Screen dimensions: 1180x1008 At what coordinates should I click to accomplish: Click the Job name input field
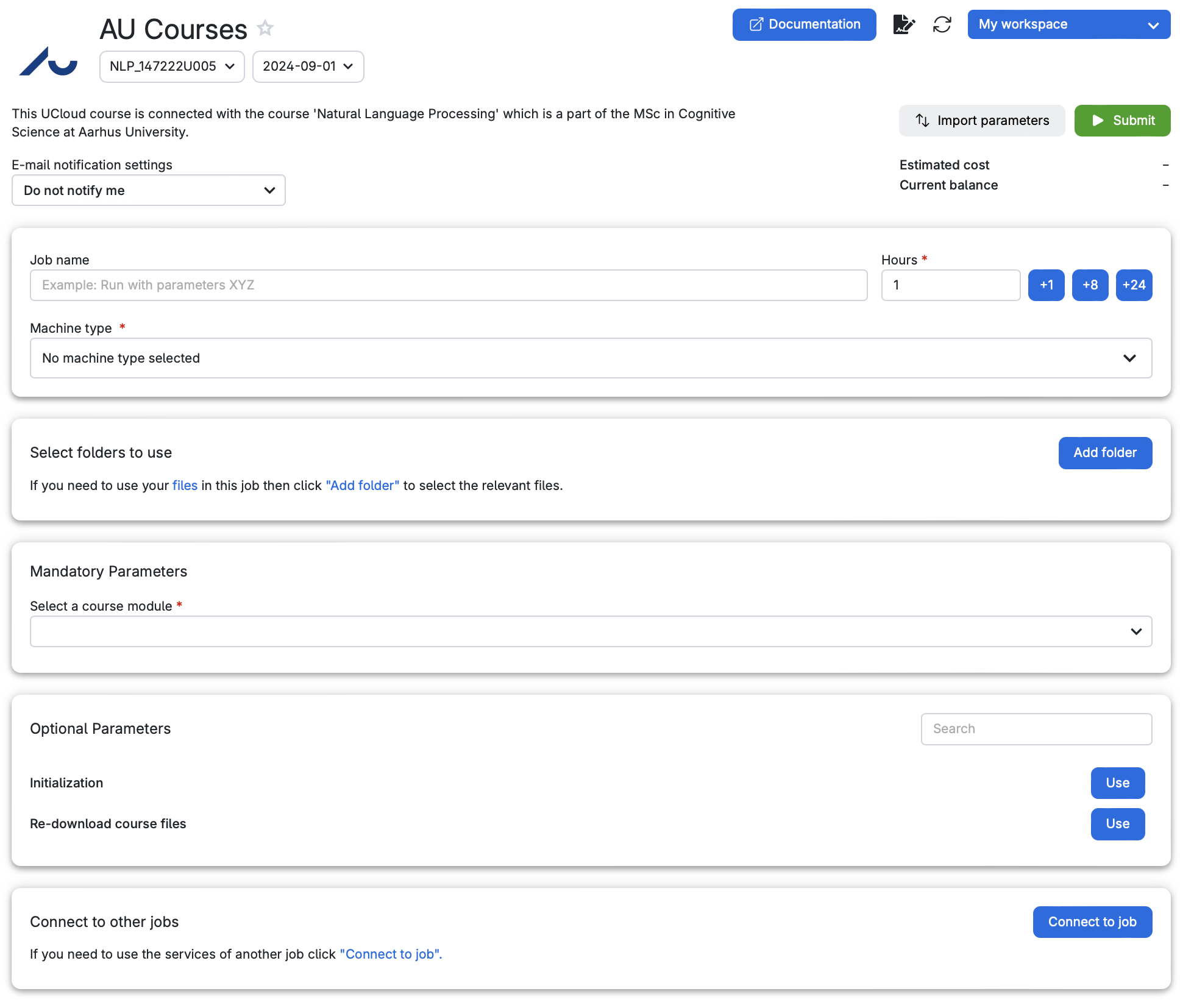click(x=448, y=285)
